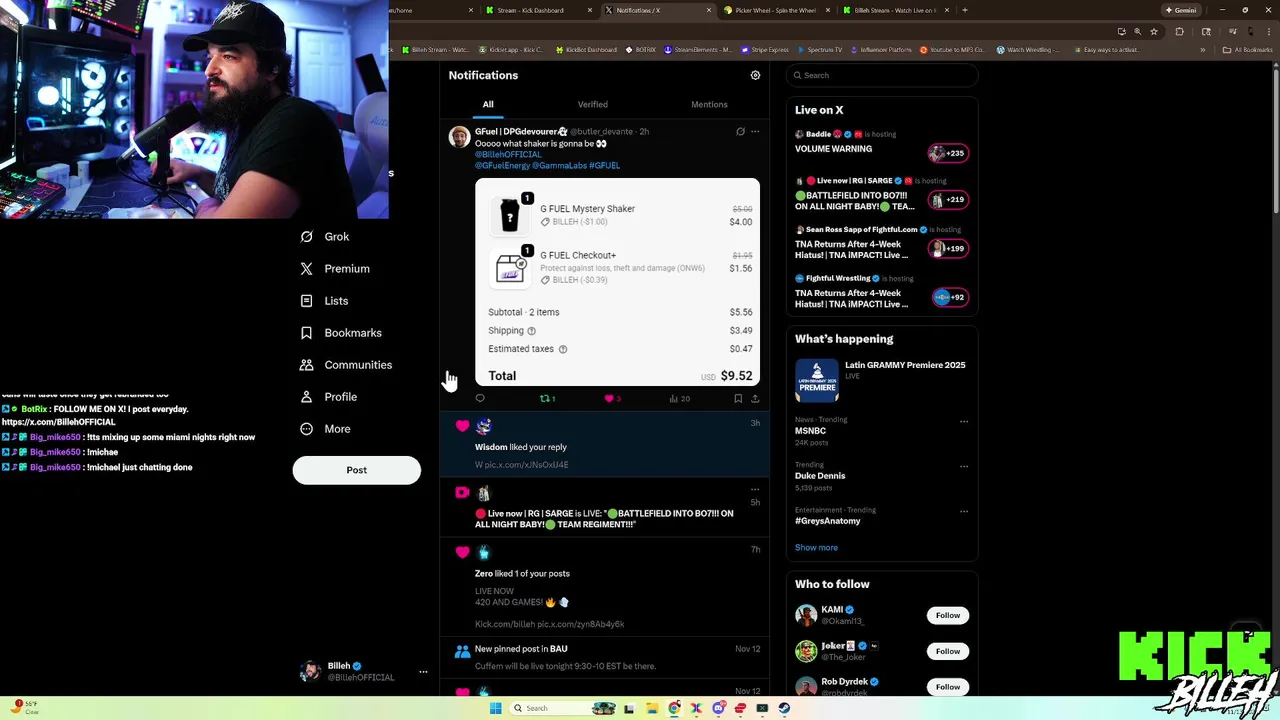Click Show more under trends
Image resolution: width=1280 pixels, height=720 pixels.
816,547
